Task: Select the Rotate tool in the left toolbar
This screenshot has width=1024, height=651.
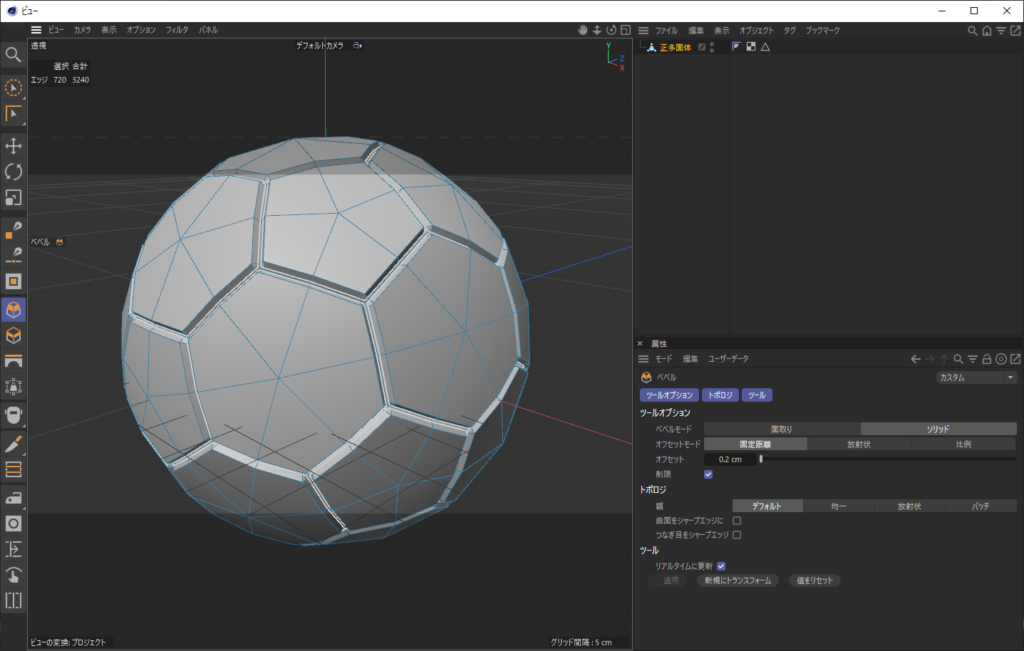Action: [14, 172]
